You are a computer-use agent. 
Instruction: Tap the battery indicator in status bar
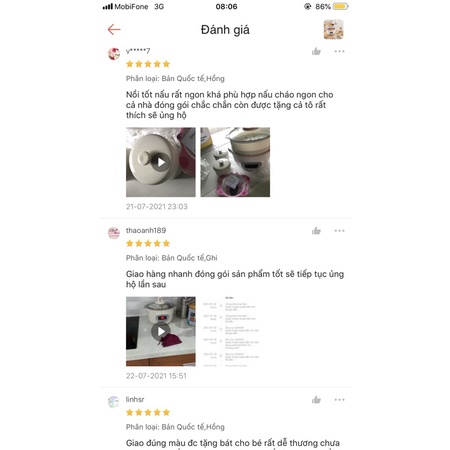[340, 6]
